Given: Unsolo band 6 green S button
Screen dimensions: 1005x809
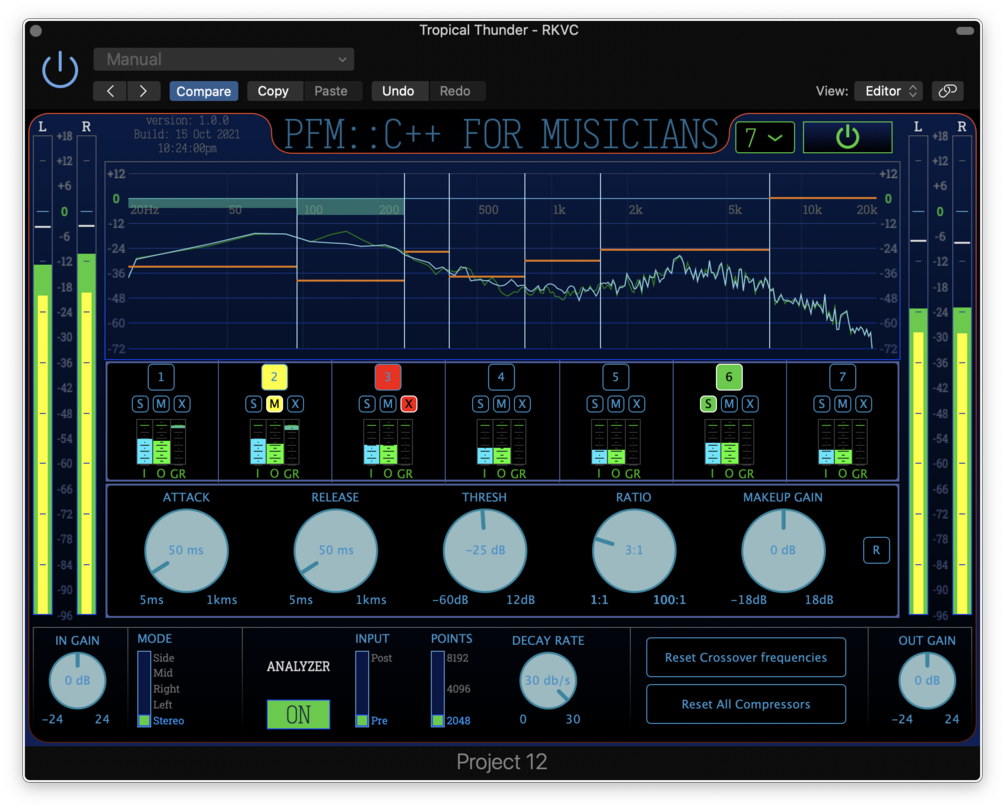Looking at the screenshot, I should (x=708, y=404).
